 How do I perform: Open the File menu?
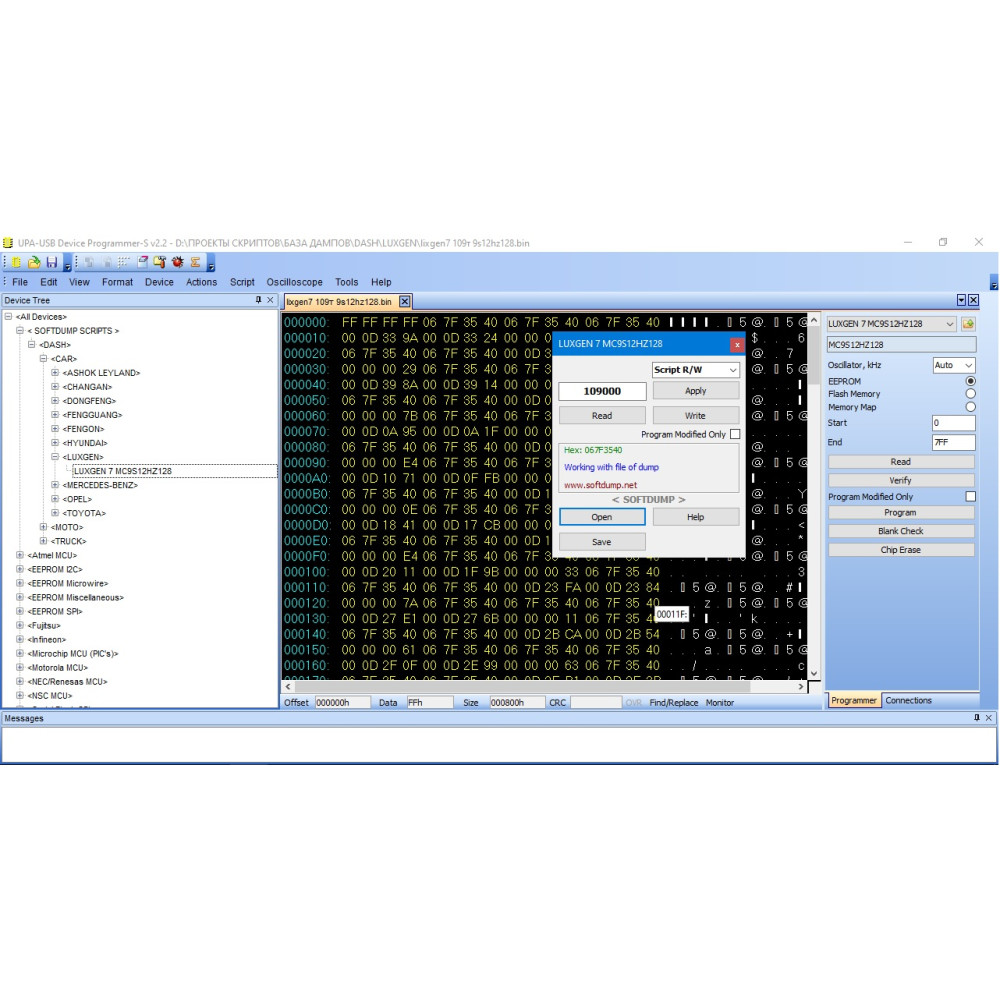click(x=20, y=282)
